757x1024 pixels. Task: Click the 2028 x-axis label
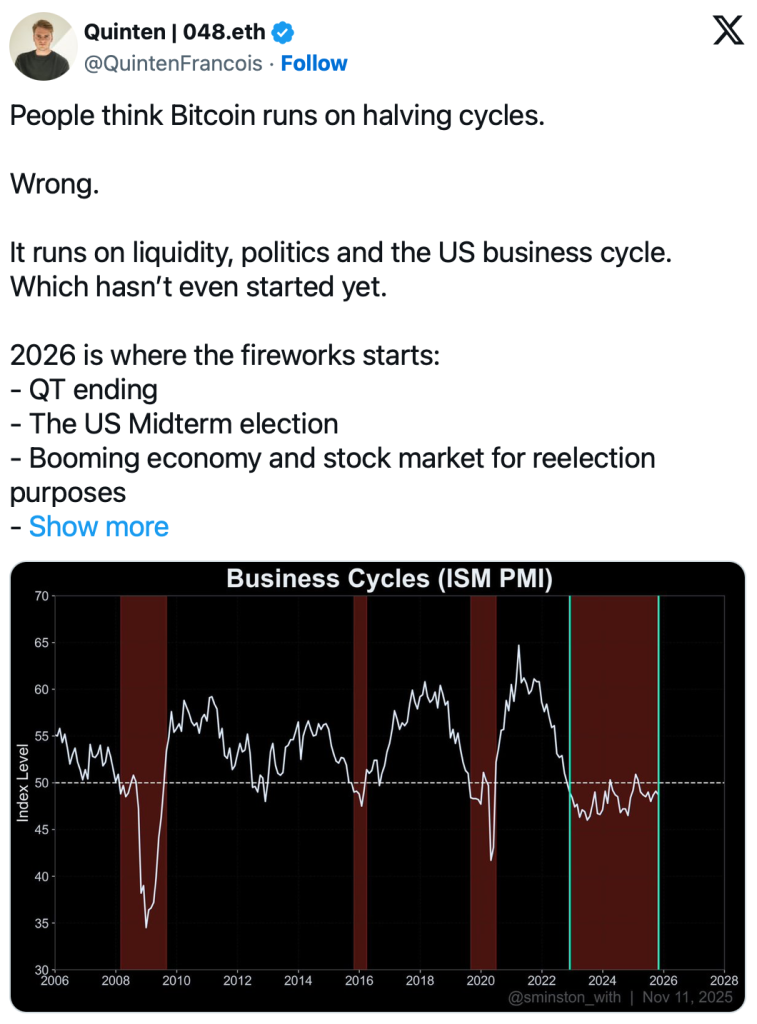tap(723, 981)
